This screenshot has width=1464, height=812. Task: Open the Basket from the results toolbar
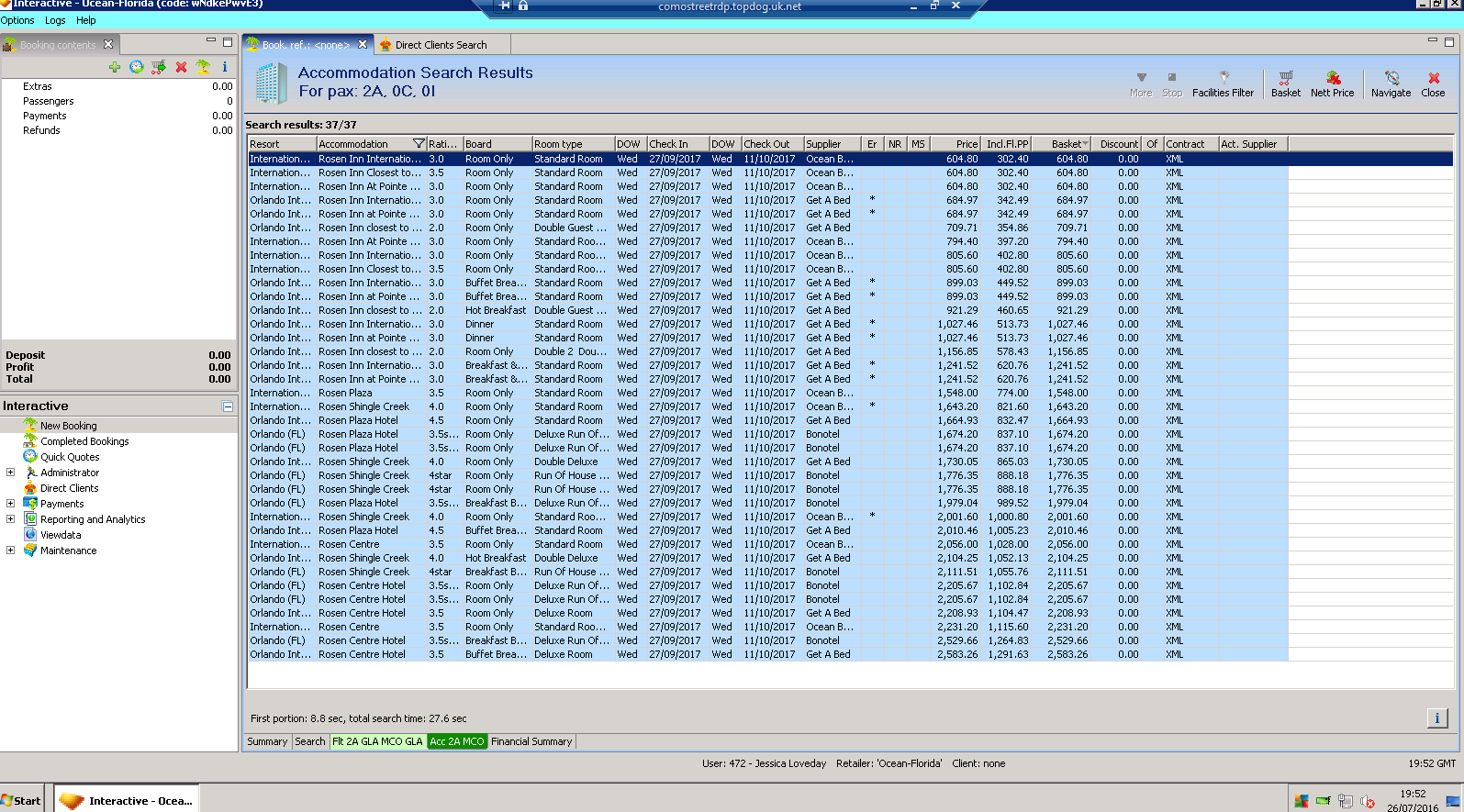click(1286, 83)
